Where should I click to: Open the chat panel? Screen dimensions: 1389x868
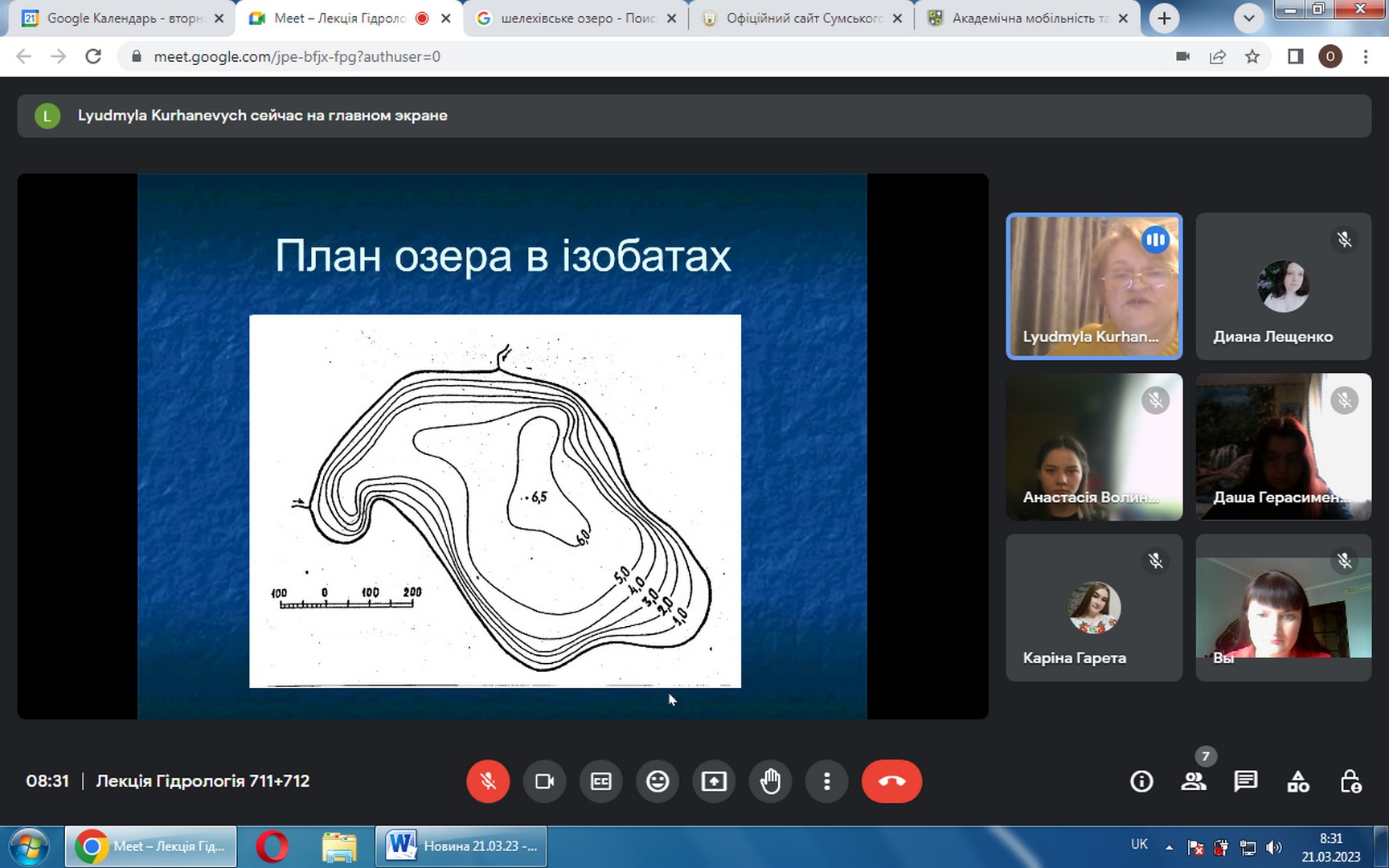pyautogui.click(x=1246, y=781)
